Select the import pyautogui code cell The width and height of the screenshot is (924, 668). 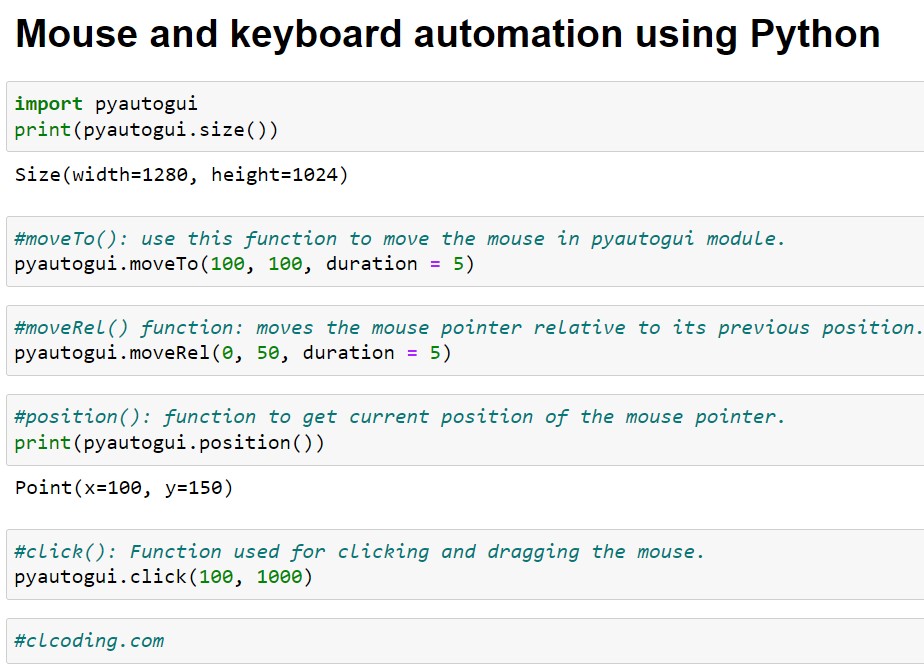[x=465, y=117]
